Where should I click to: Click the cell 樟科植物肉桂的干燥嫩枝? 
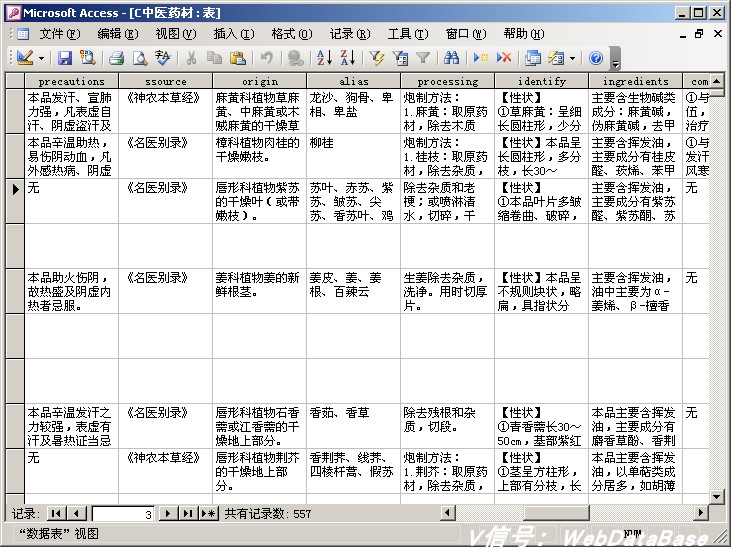coord(260,156)
